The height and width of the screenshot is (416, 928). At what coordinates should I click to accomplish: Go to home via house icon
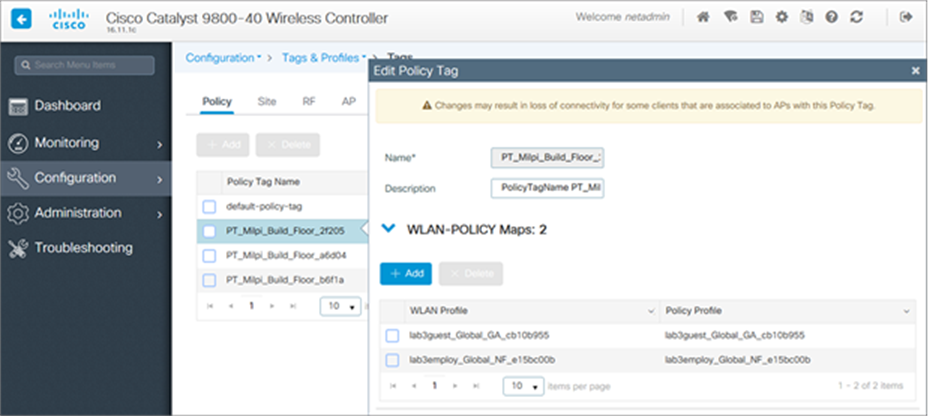point(703,18)
